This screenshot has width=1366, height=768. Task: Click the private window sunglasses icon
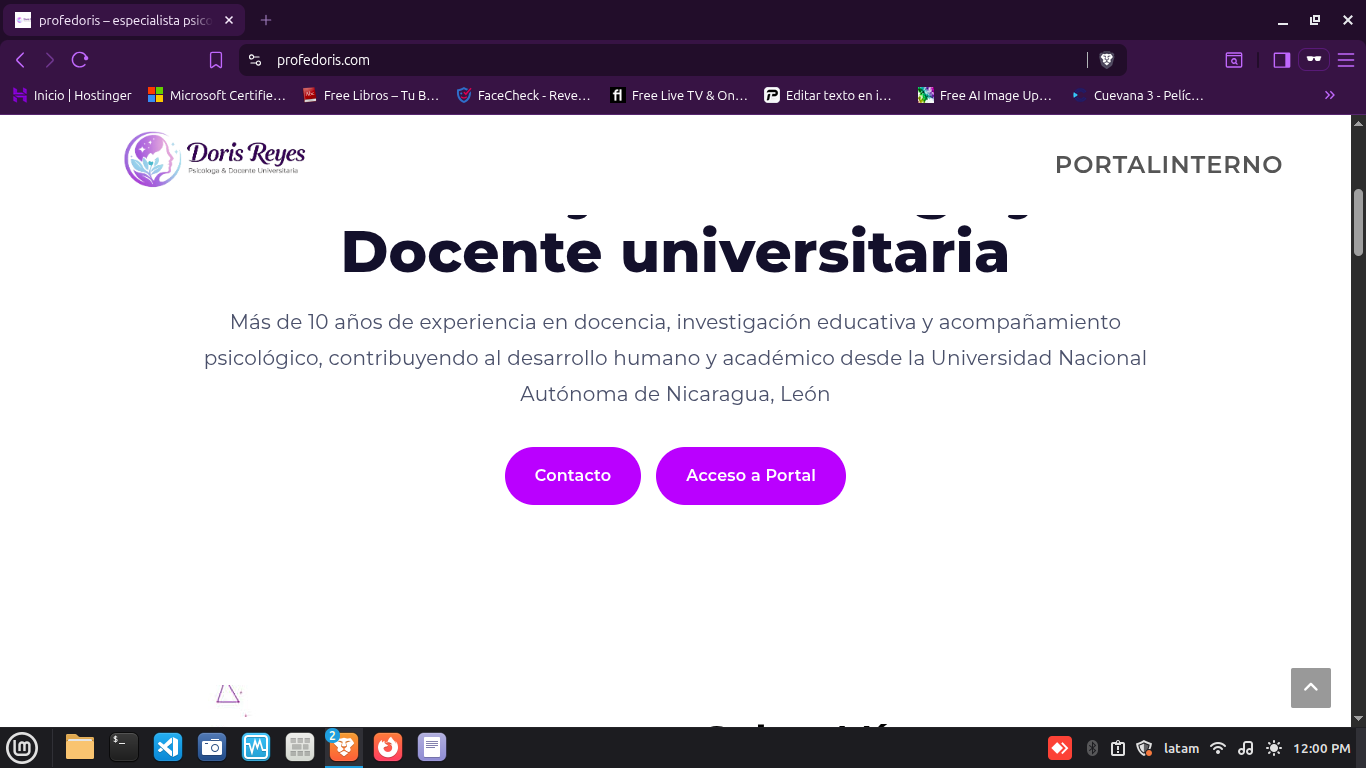pyautogui.click(x=1314, y=60)
